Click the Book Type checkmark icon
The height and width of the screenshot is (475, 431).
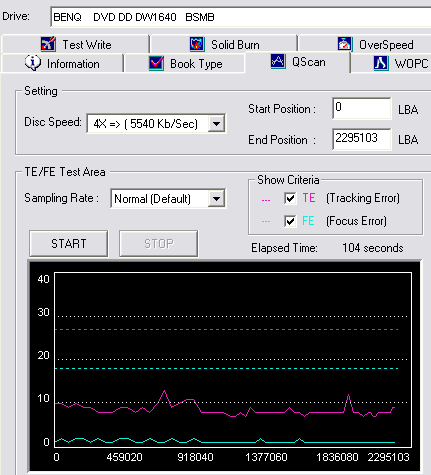[x=156, y=63]
